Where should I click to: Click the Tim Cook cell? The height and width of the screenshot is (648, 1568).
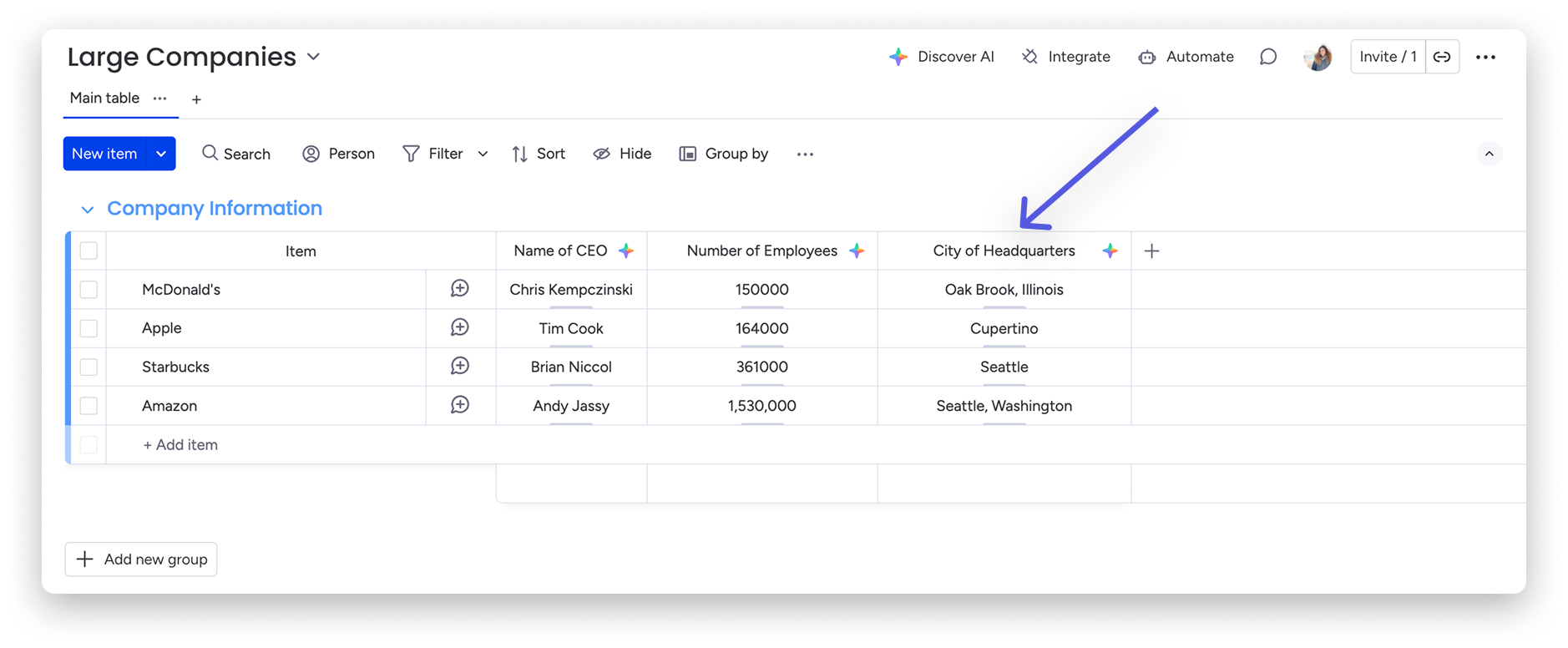click(572, 328)
